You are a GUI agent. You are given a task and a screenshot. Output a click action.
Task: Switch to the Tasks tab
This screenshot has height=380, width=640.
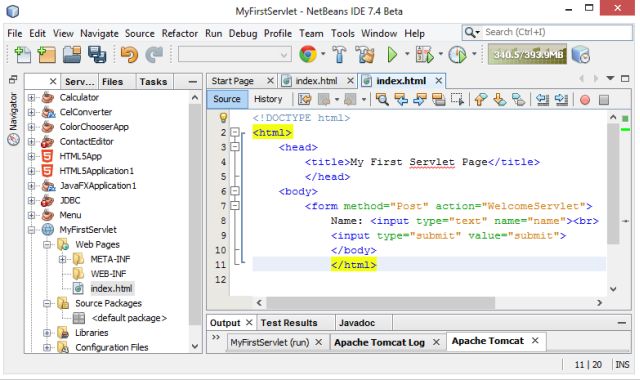click(153, 82)
